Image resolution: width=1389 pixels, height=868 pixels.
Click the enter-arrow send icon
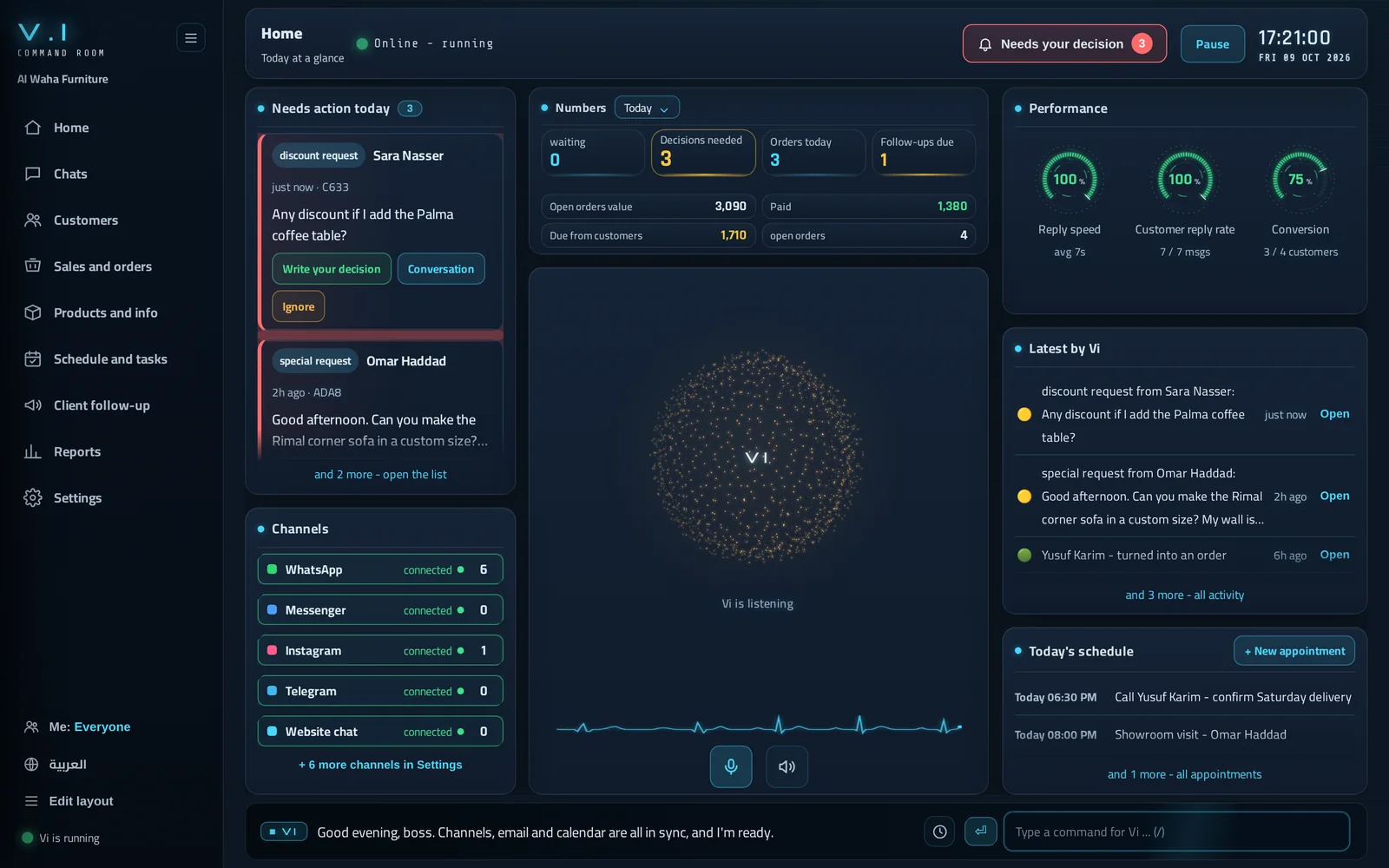tap(980, 832)
